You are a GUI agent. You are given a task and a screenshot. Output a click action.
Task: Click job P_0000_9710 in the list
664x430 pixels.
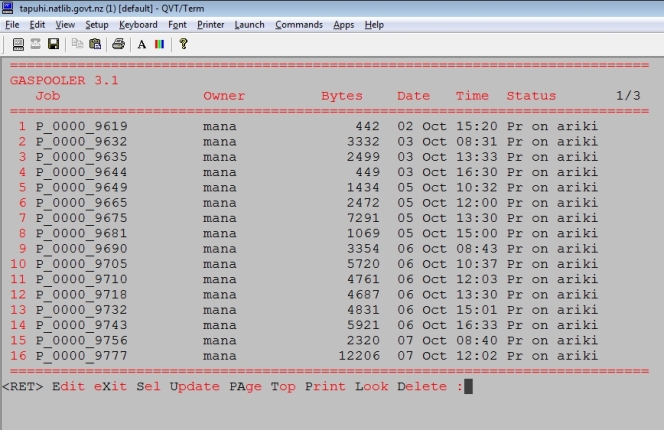tap(81, 279)
